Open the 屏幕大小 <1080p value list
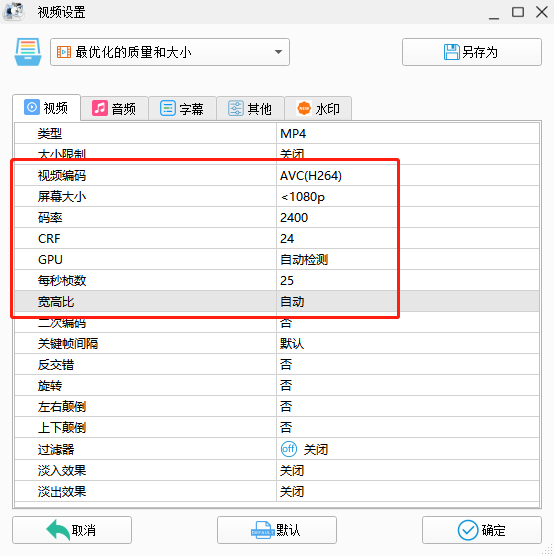This screenshot has height=556, width=554. pos(408,196)
